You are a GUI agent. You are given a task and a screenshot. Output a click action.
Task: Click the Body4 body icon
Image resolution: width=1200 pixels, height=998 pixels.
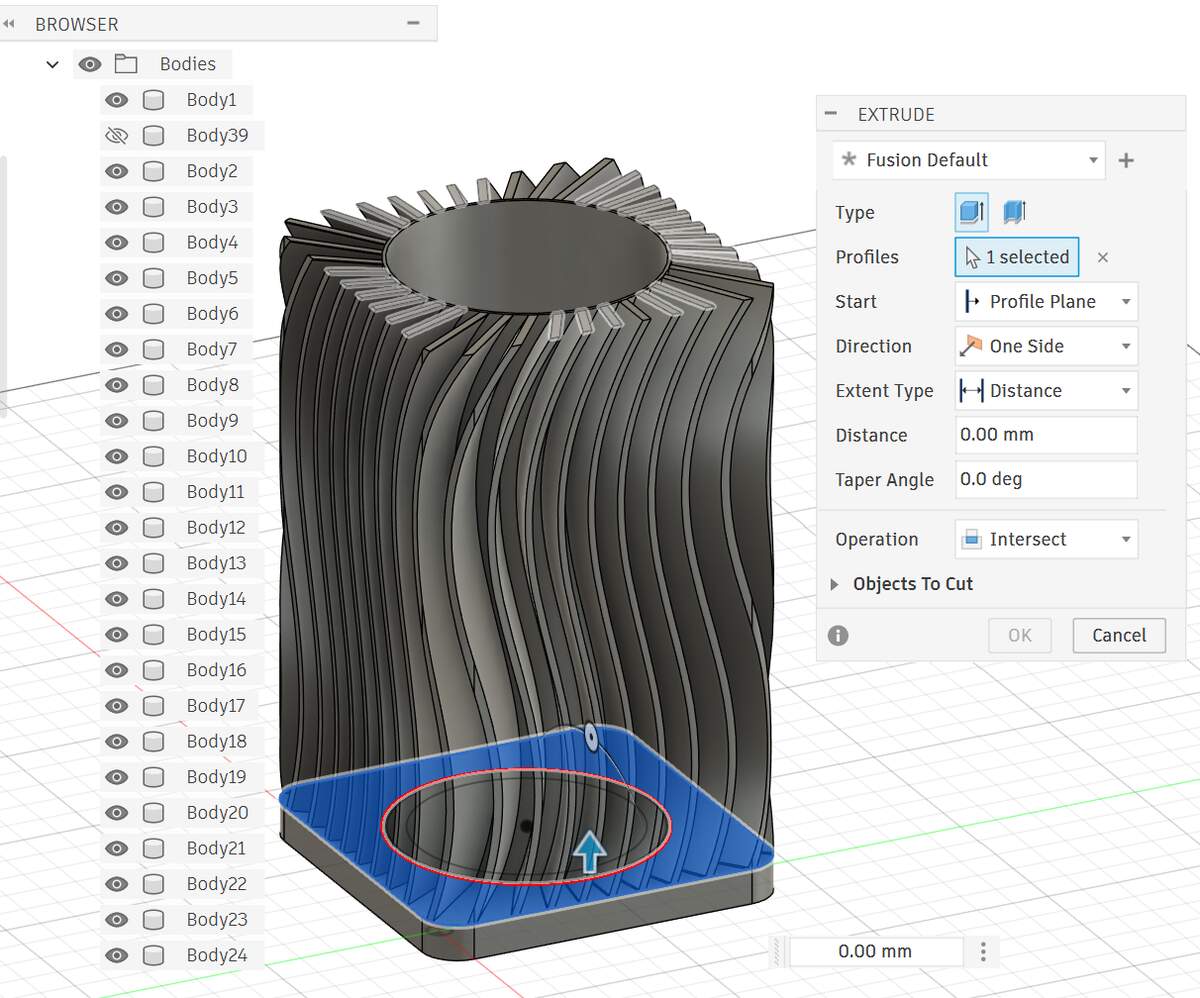[x=153, y=242]
